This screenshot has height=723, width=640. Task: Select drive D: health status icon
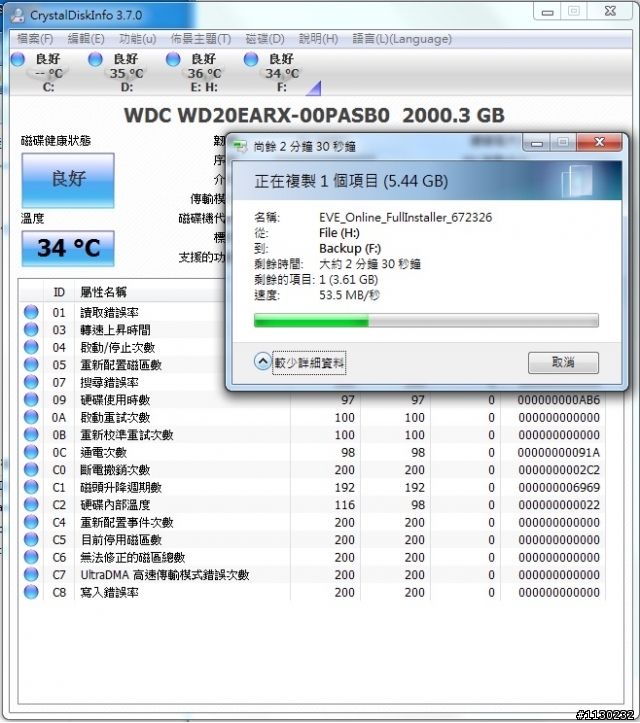[95, 59]
